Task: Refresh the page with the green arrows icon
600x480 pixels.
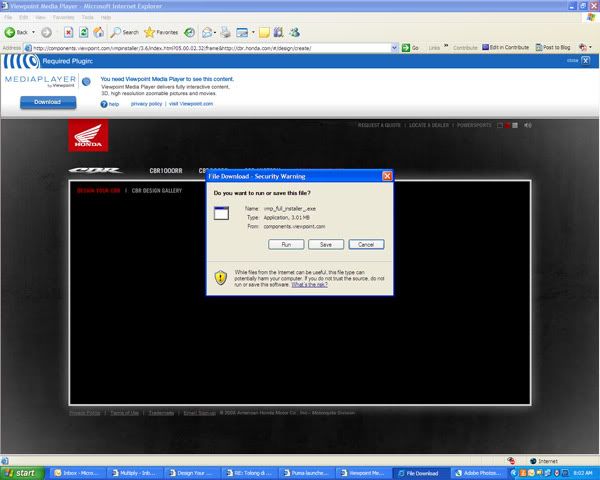Action: coord(83,33)
